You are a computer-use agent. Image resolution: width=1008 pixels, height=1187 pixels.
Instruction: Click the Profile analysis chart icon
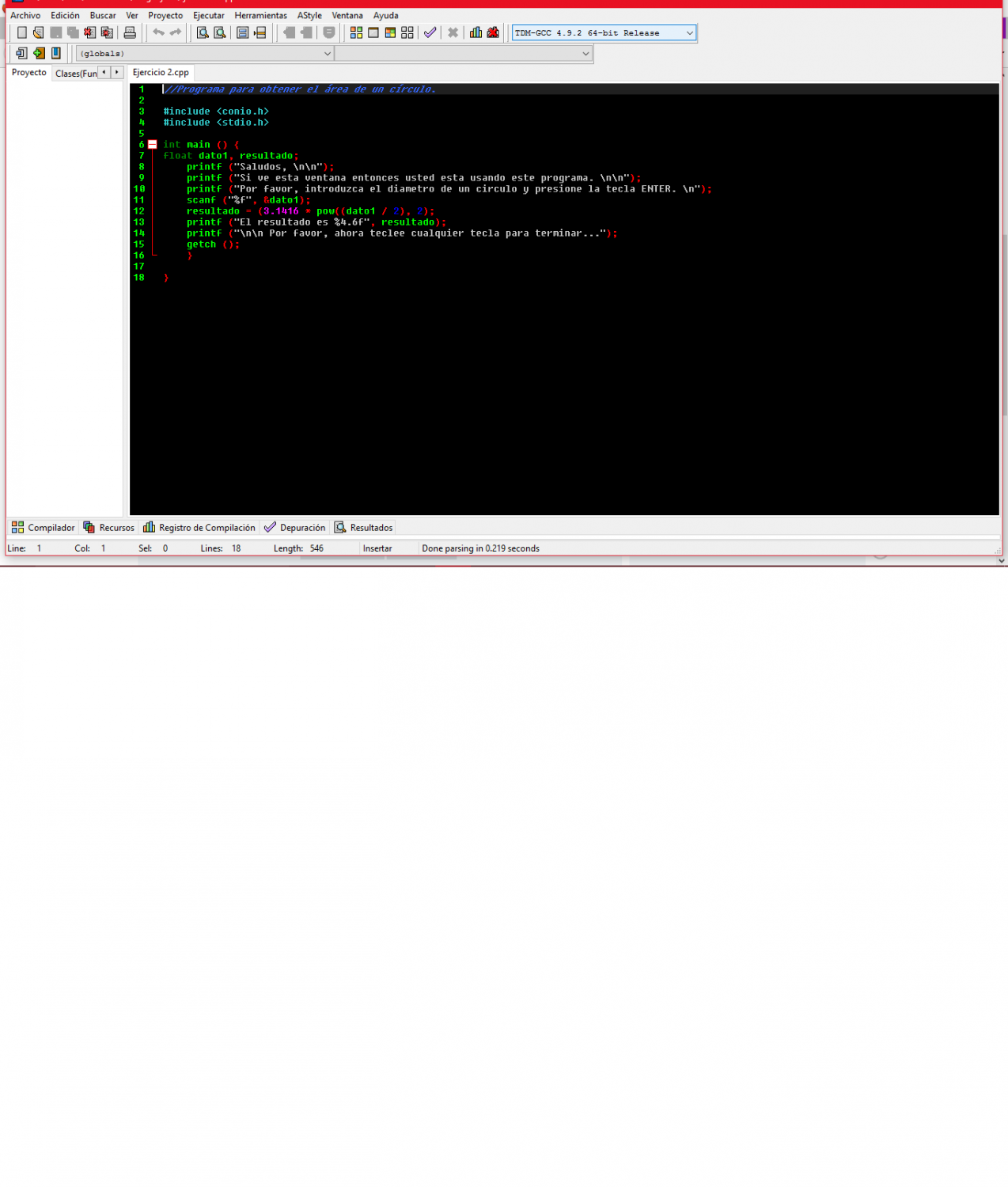[476, 32]
